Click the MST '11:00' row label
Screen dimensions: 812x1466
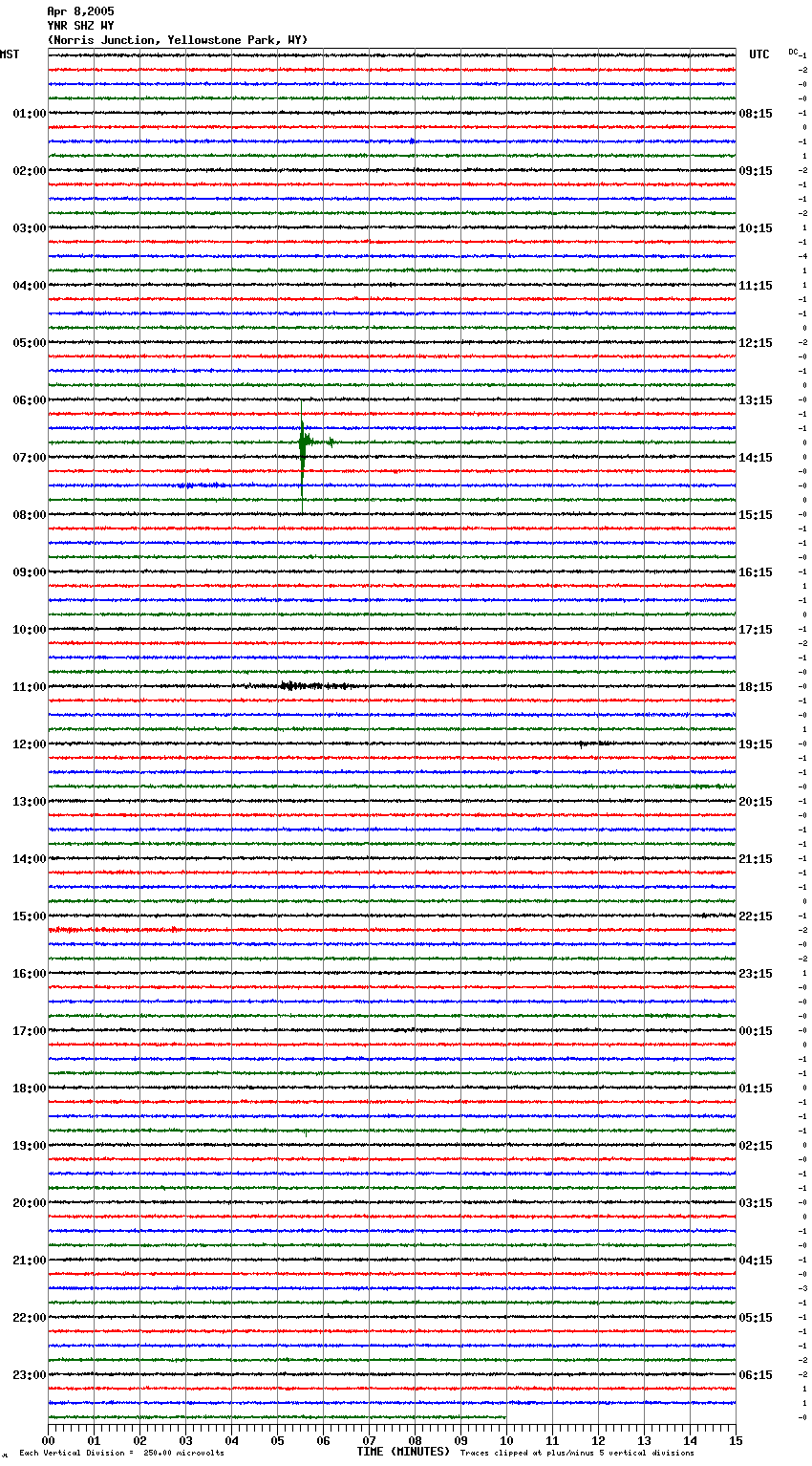[x=29, y=687]
